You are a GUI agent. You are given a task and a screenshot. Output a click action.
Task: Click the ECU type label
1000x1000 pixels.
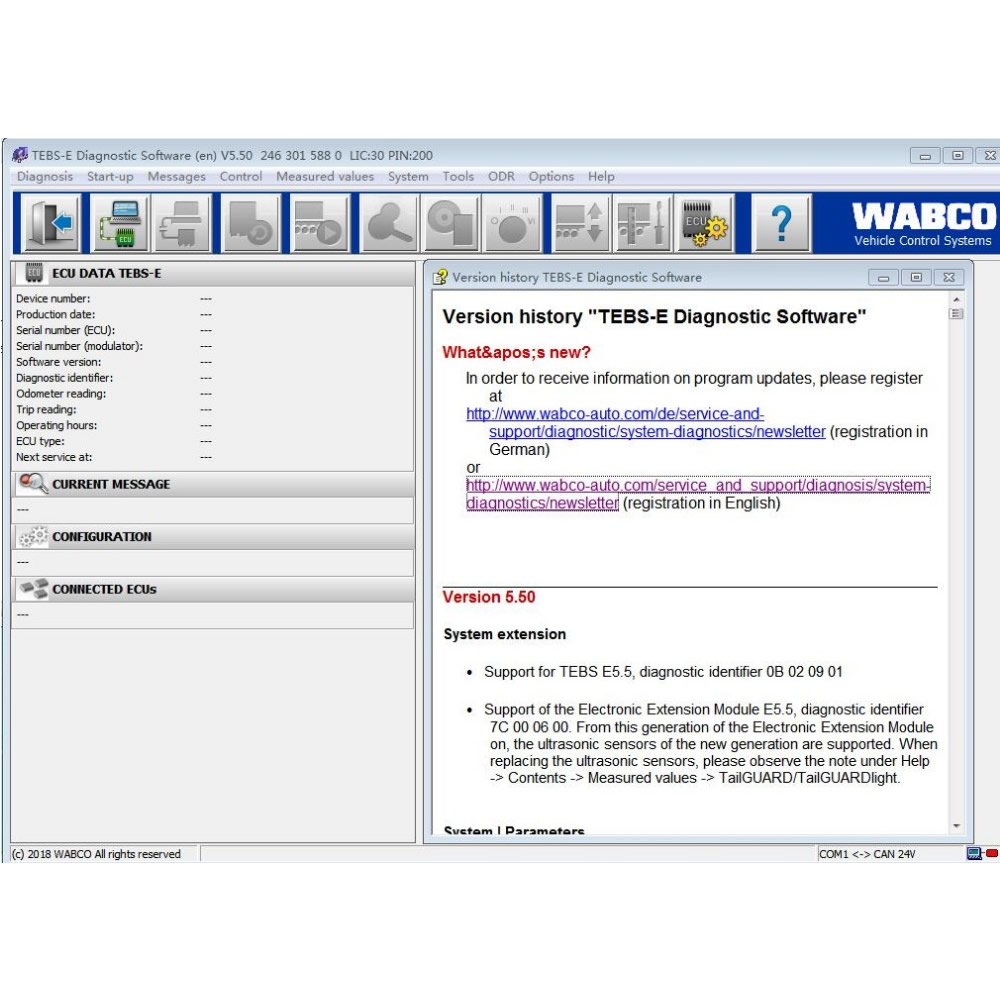[40, 441]
